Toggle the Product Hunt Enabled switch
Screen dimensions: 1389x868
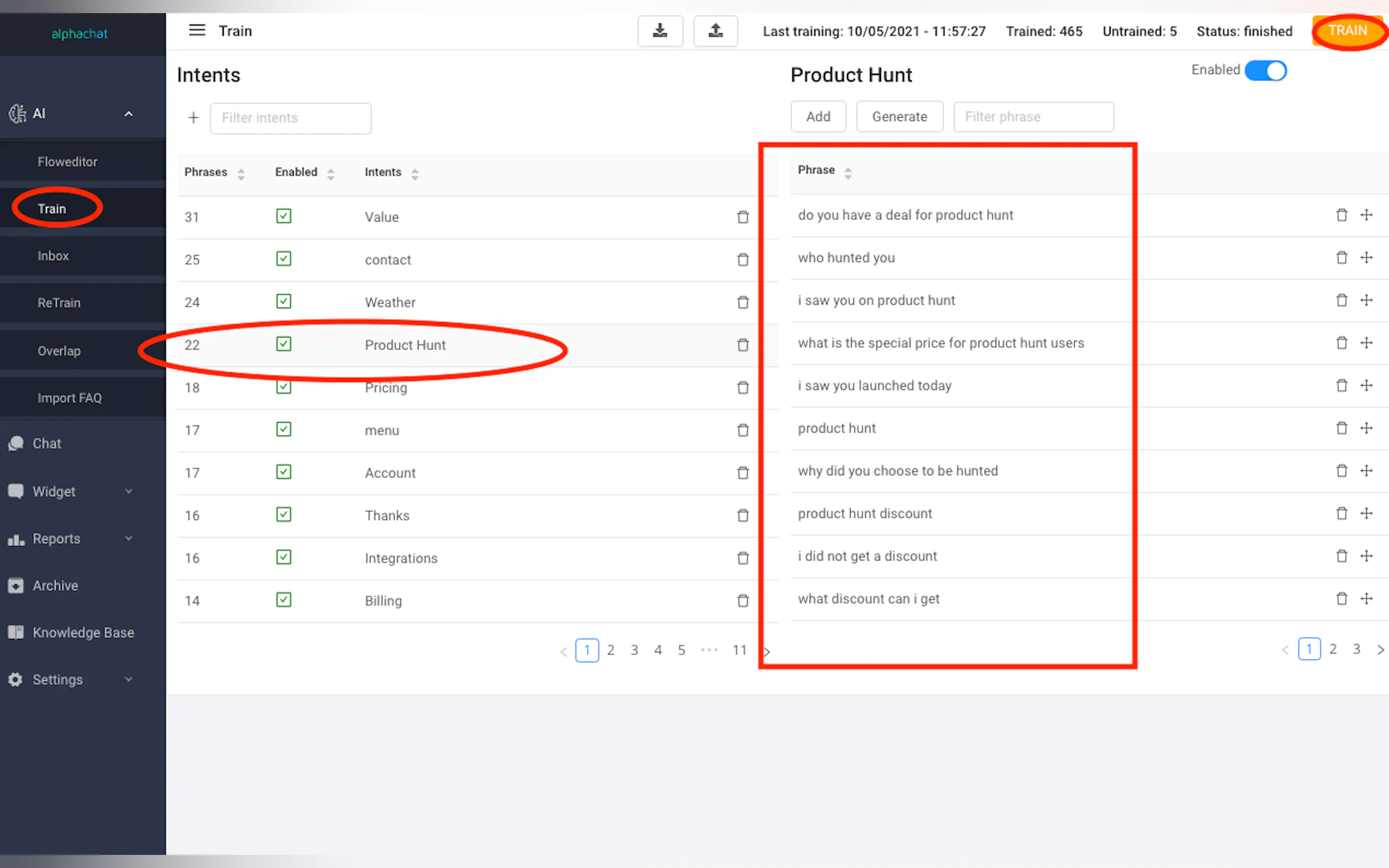tap(1265, 71)
